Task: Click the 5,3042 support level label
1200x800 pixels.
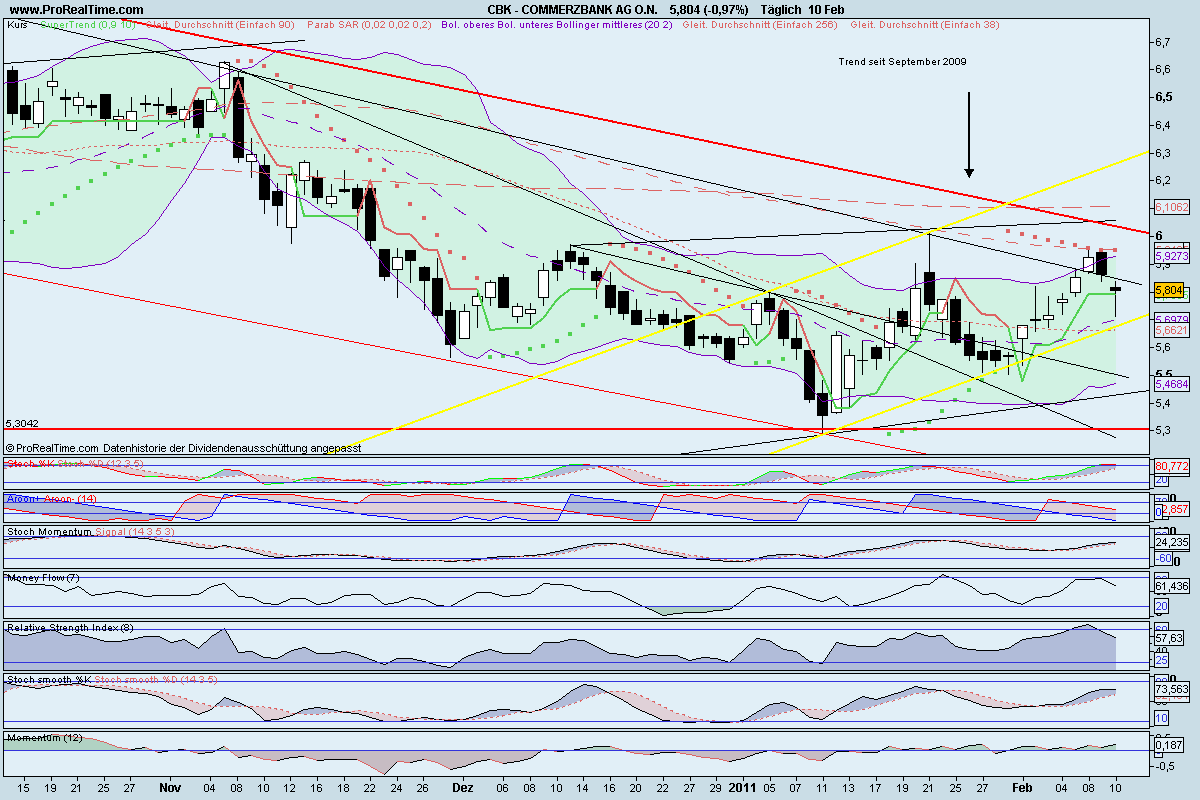Action: click(x=23, y=423)
